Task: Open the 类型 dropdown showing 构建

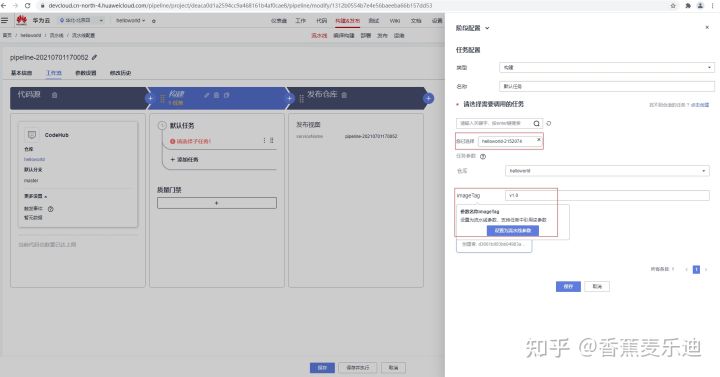Action: pyautogui.click(x=607, y=68)
